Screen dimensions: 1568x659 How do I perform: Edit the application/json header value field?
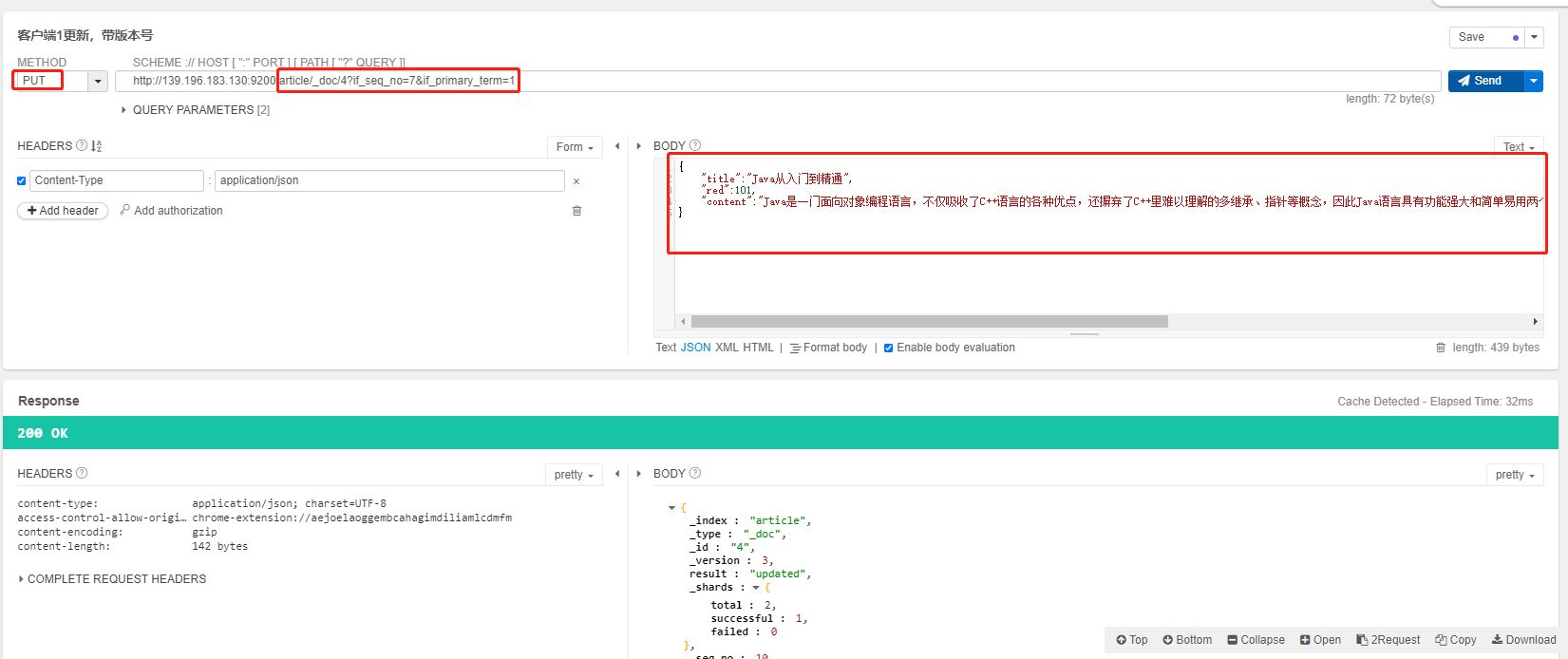pyautogui.click(x=389, y=180)
